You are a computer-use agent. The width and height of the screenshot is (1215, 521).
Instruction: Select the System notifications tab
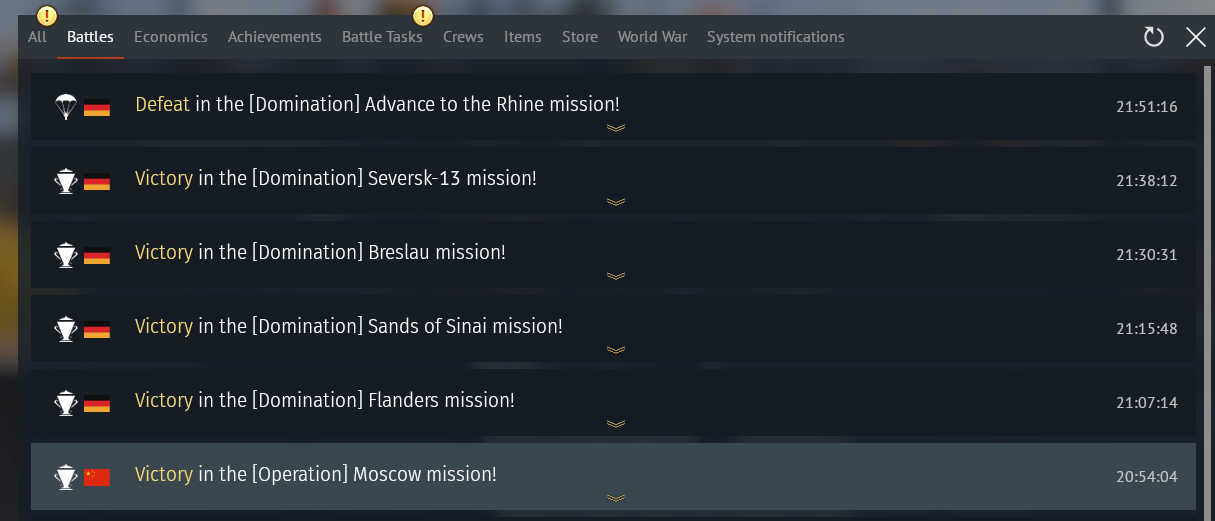tap(775, 37)
